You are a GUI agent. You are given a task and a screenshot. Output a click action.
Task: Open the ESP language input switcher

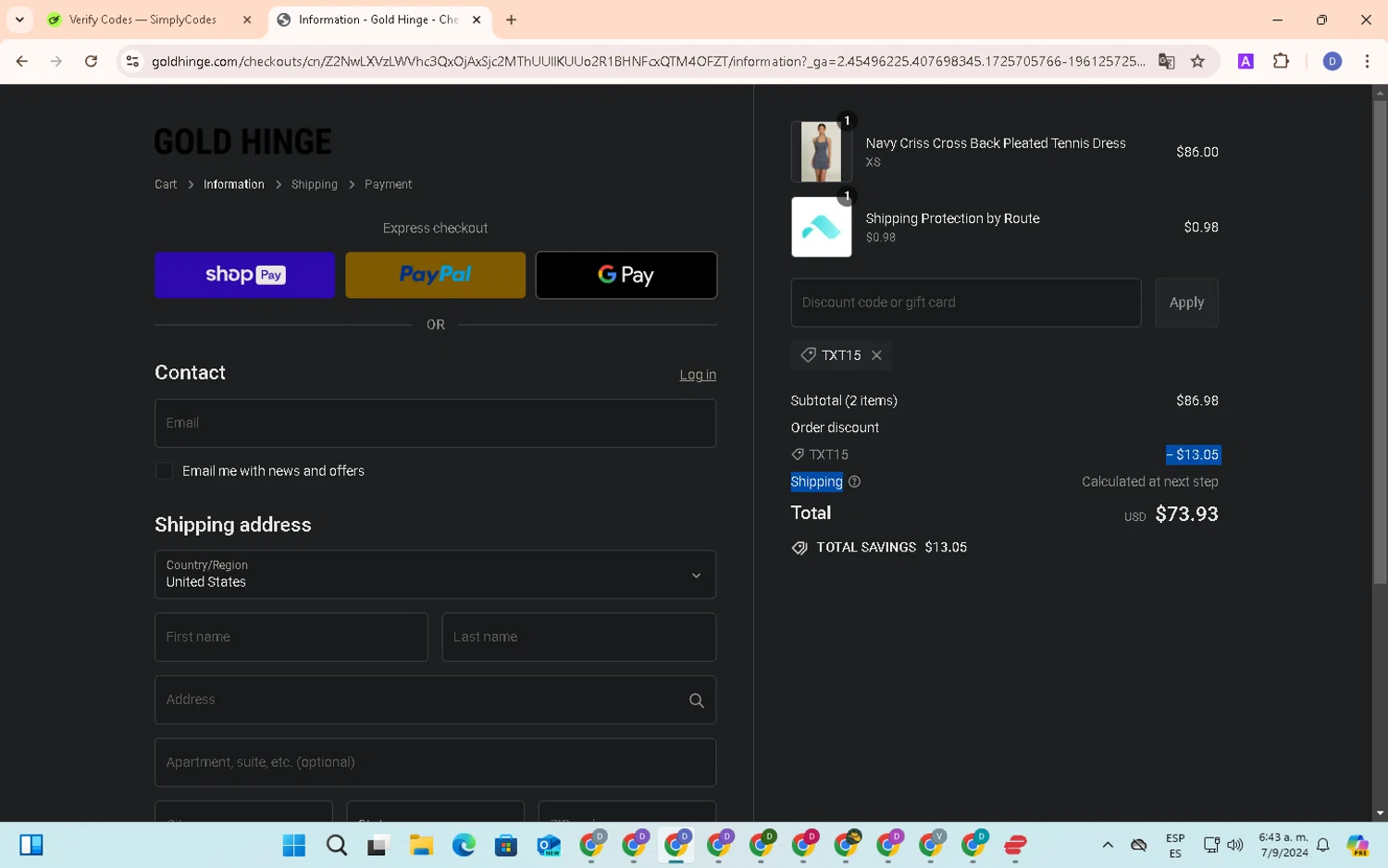click(x=1175, y=845)
